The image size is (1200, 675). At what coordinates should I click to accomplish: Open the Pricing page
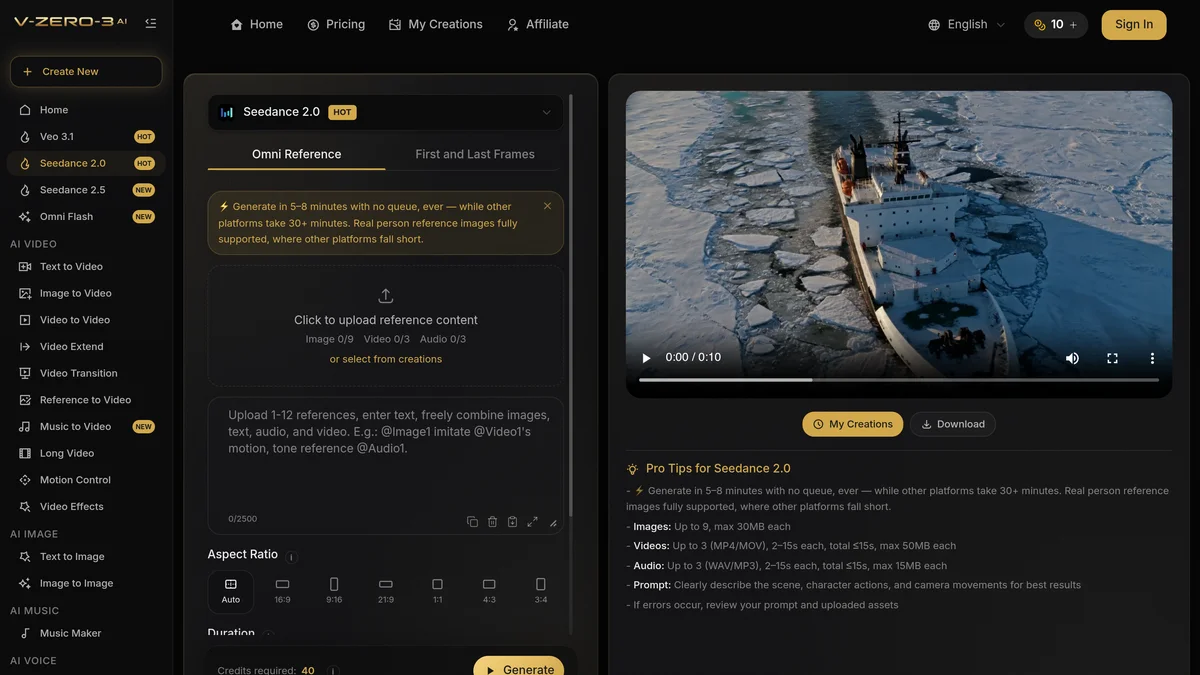click(336, 24)
